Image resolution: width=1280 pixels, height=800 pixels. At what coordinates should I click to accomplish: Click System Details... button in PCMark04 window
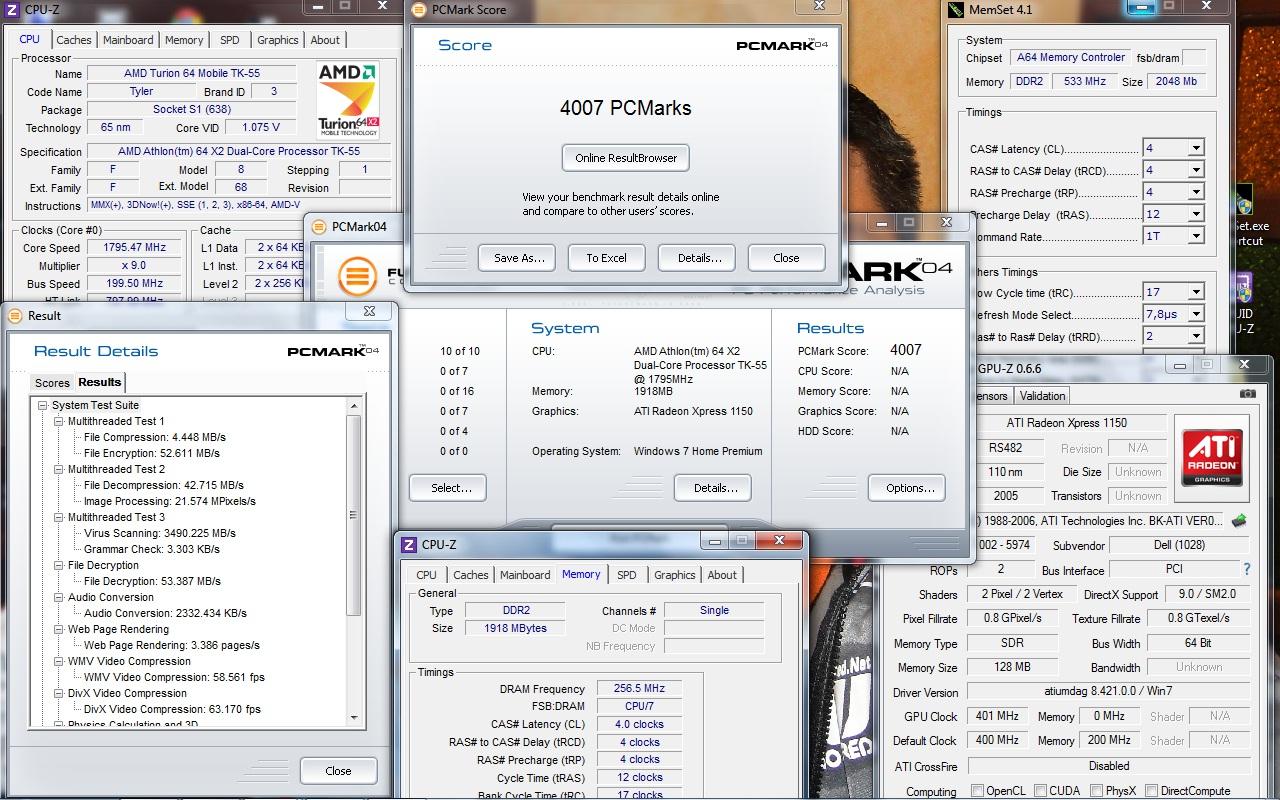click(x=712, y=488)
